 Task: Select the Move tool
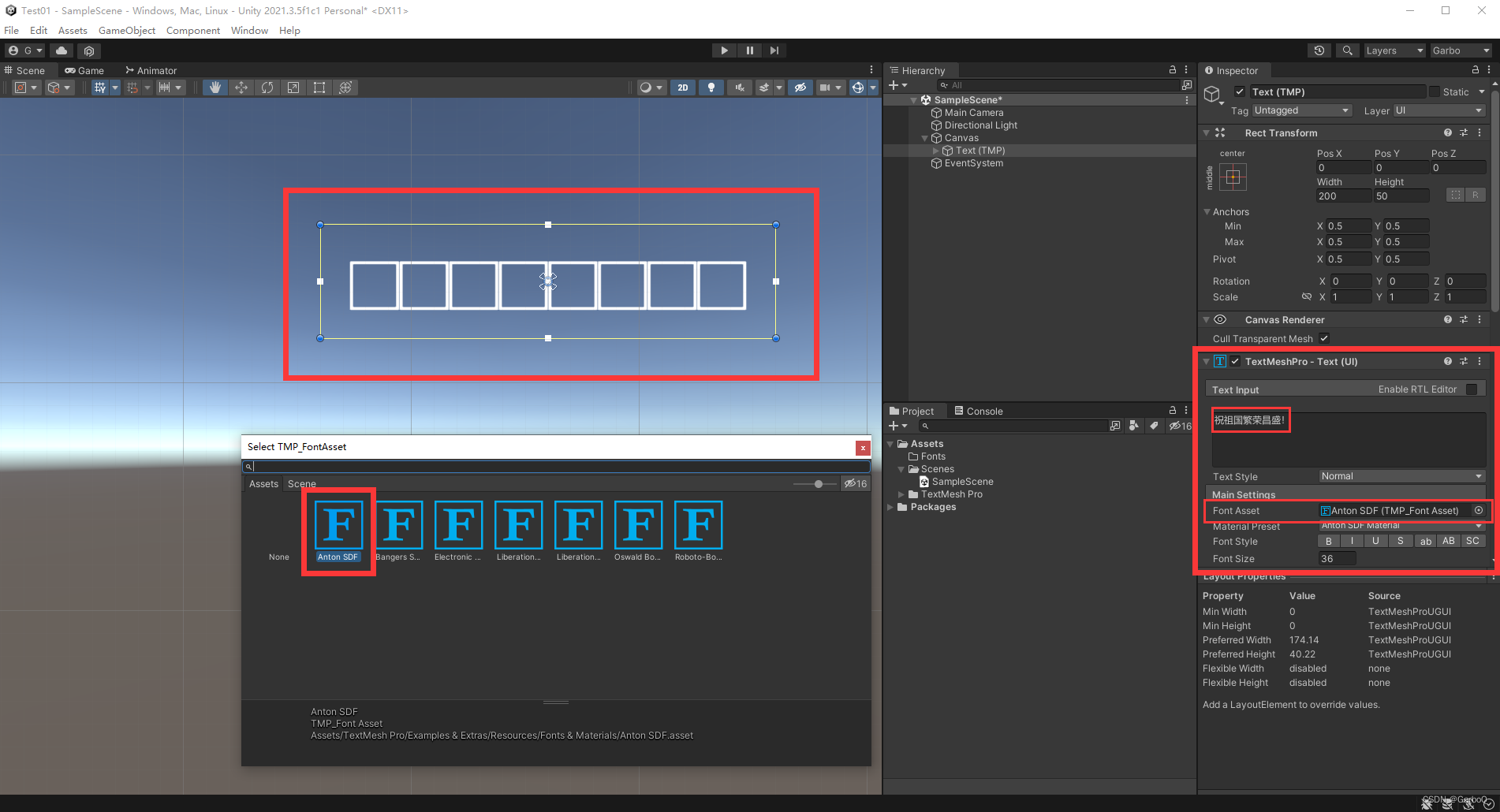coord(241,87)
